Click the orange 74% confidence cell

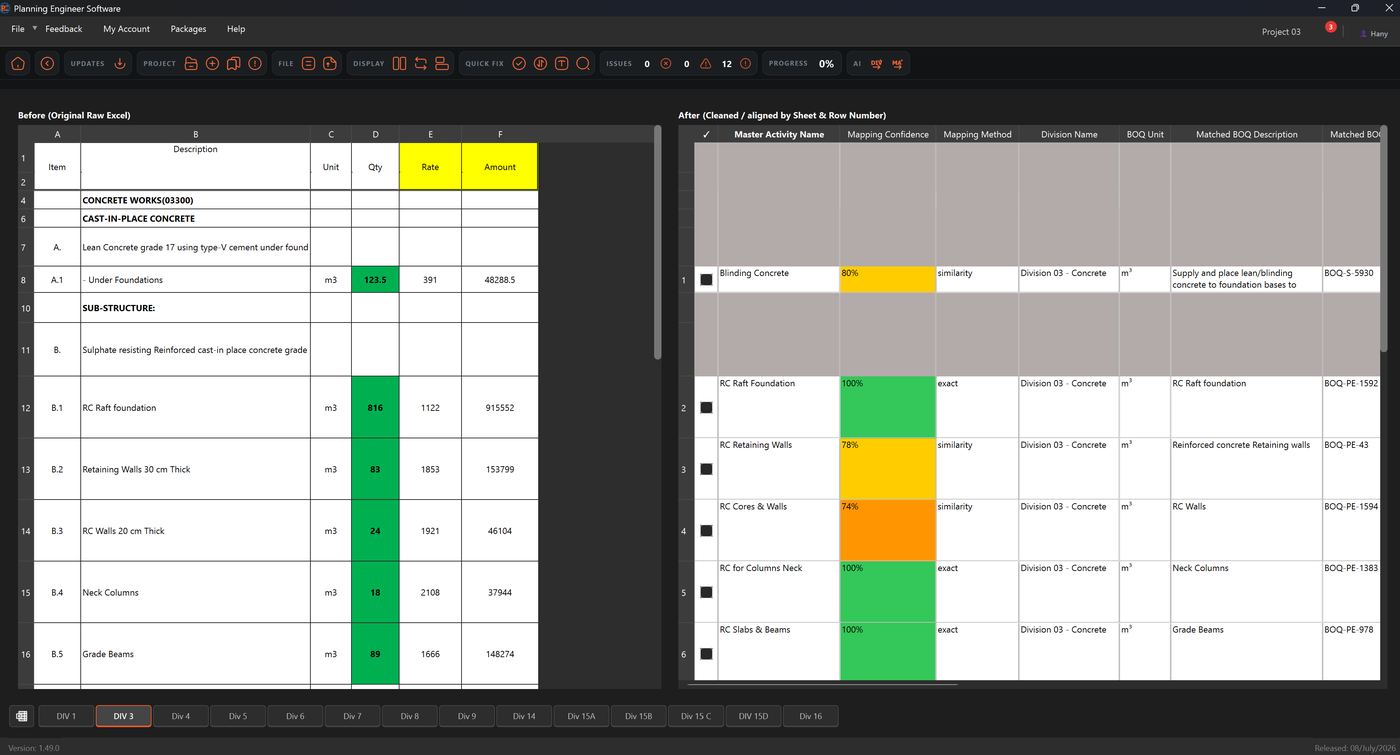tap(888, 530)
